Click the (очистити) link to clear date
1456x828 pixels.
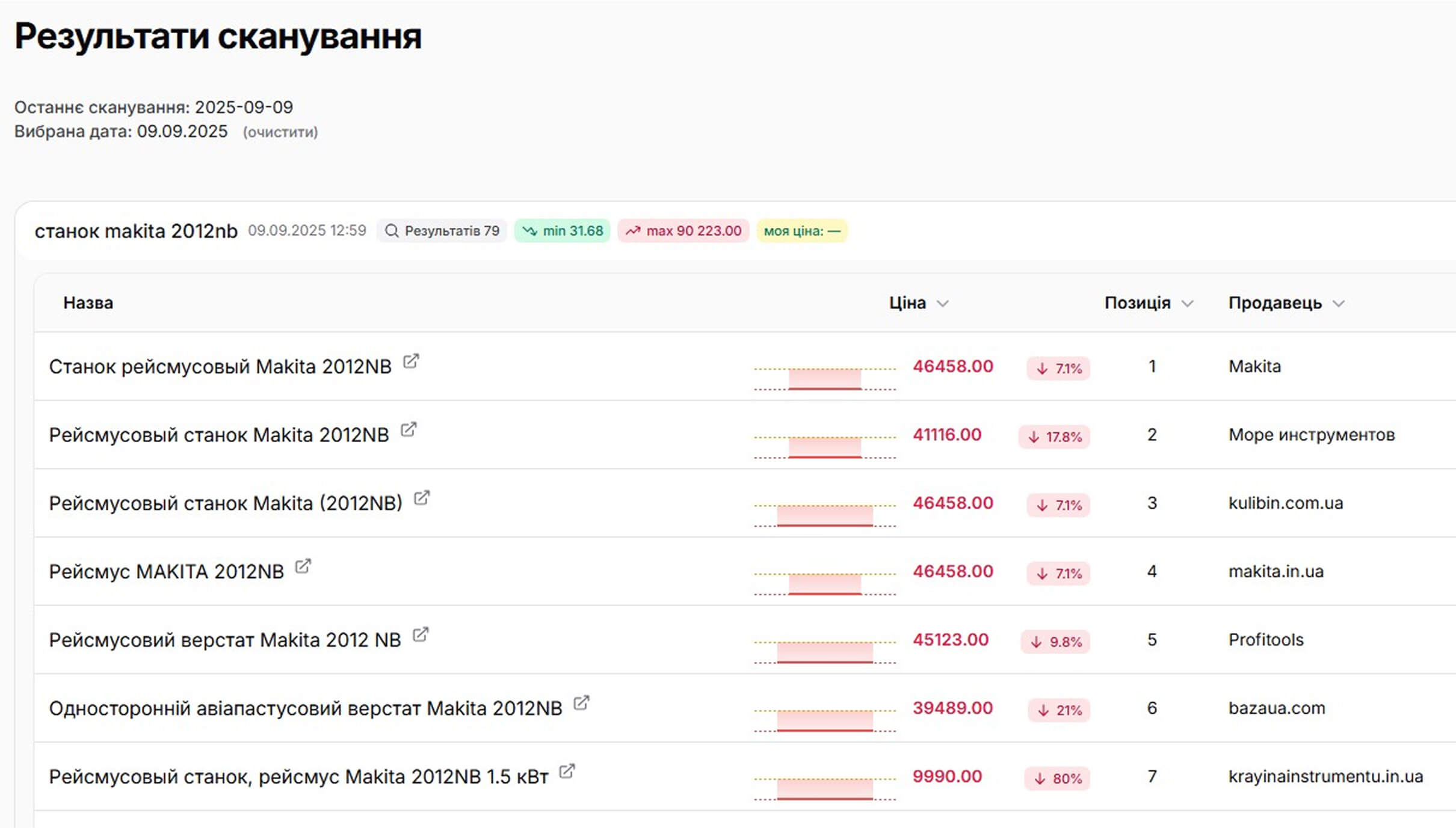point(280,132)
